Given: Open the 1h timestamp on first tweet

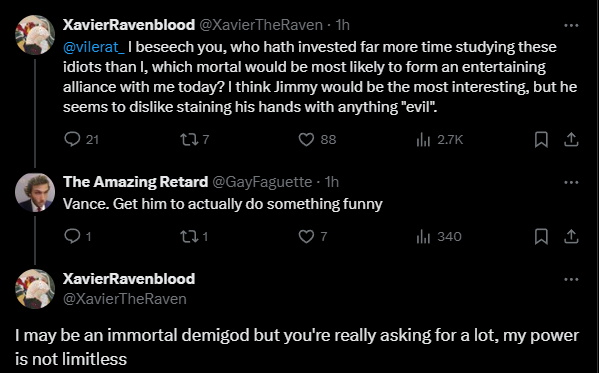Looking at the screenshot, I should (x=342, y=25).
